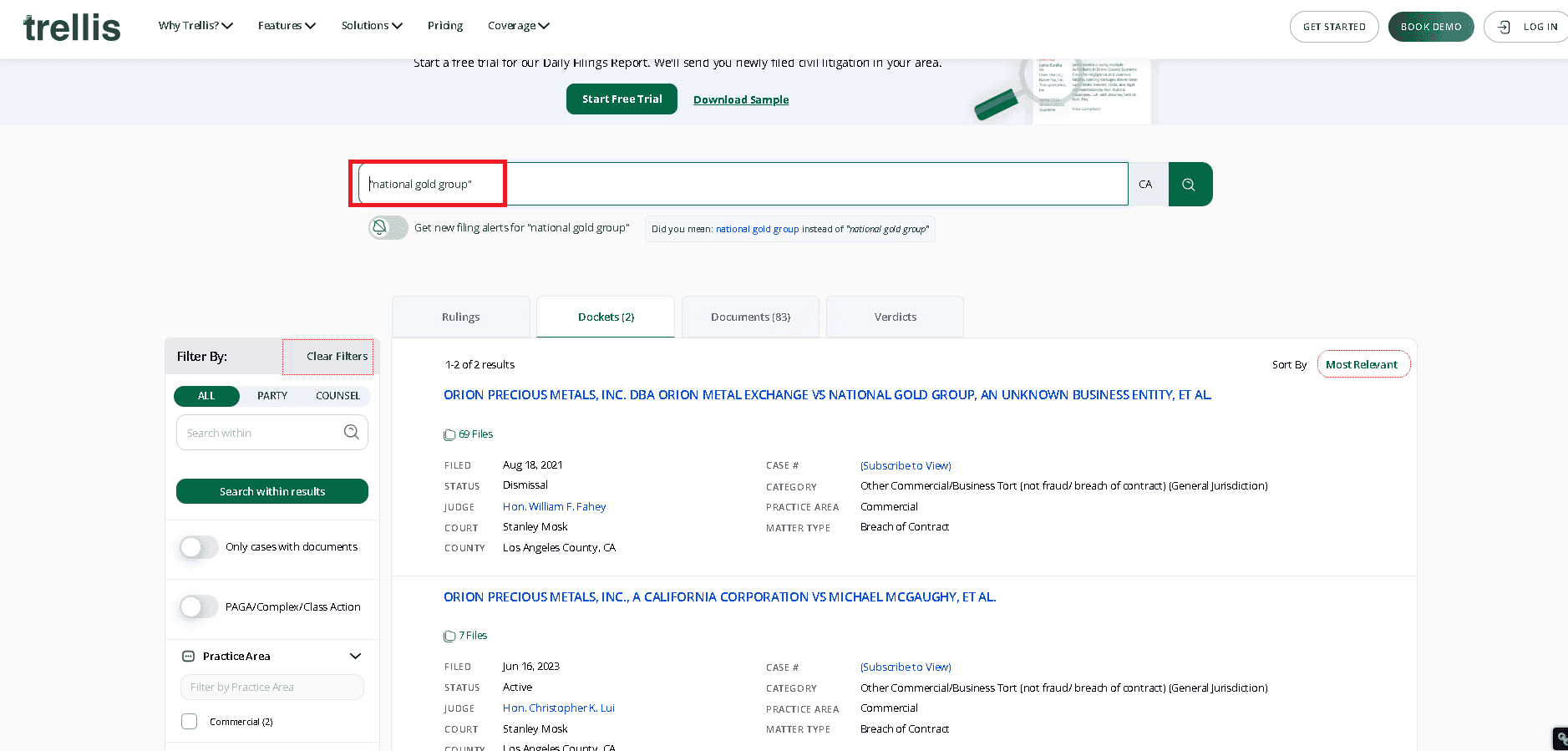
Task: Enable Only cases with documents
Action: (x=199, y=547)
